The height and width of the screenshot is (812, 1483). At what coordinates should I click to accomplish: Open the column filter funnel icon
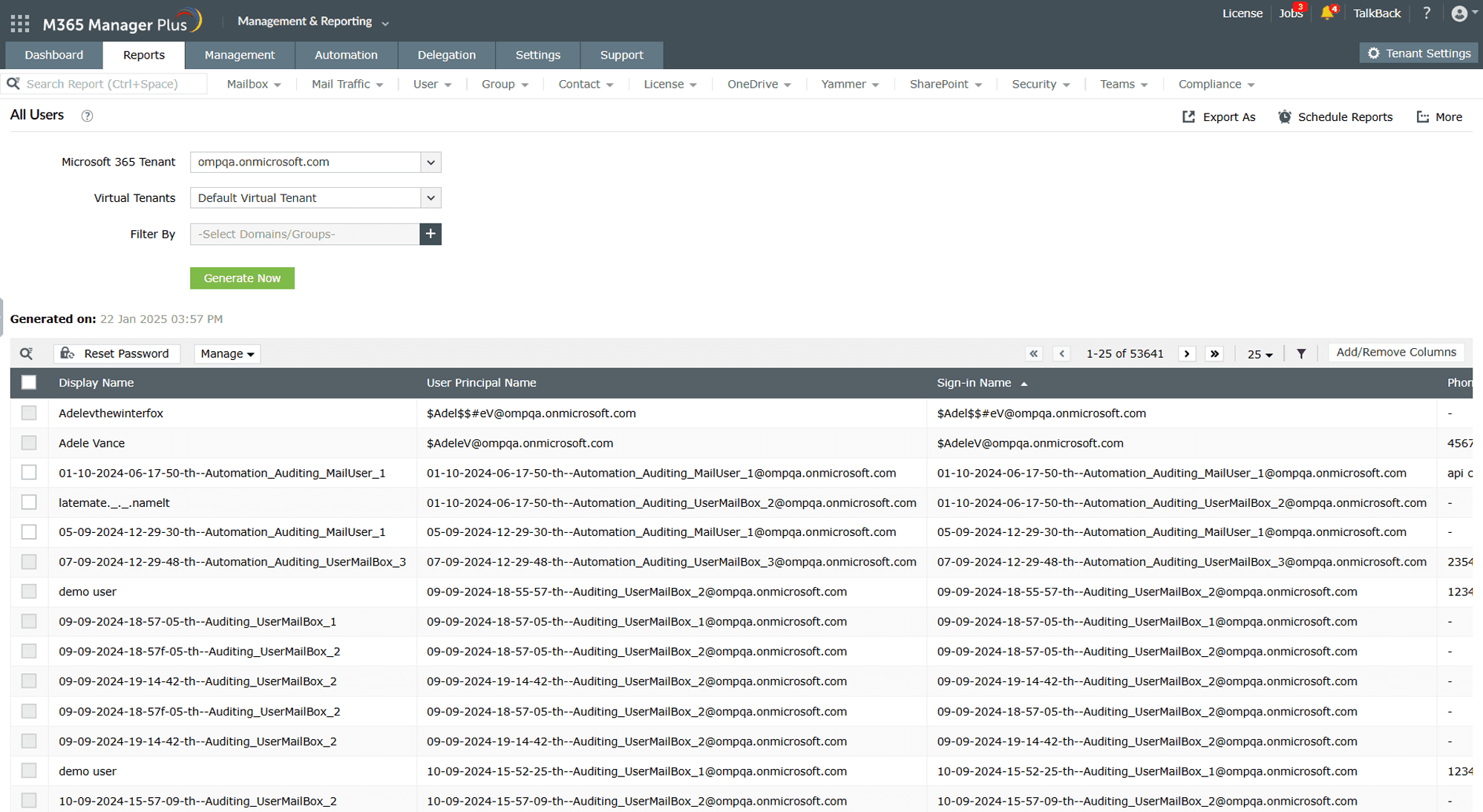click(1300, 353)
